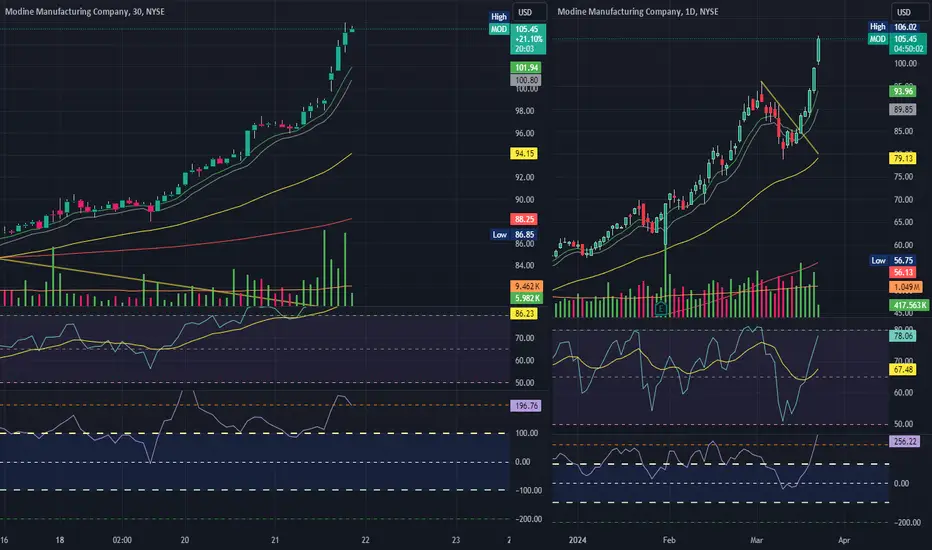The image size is (932, 550).
Task: Click the 02:00 time axis label
Action: [x=122, y=540]
